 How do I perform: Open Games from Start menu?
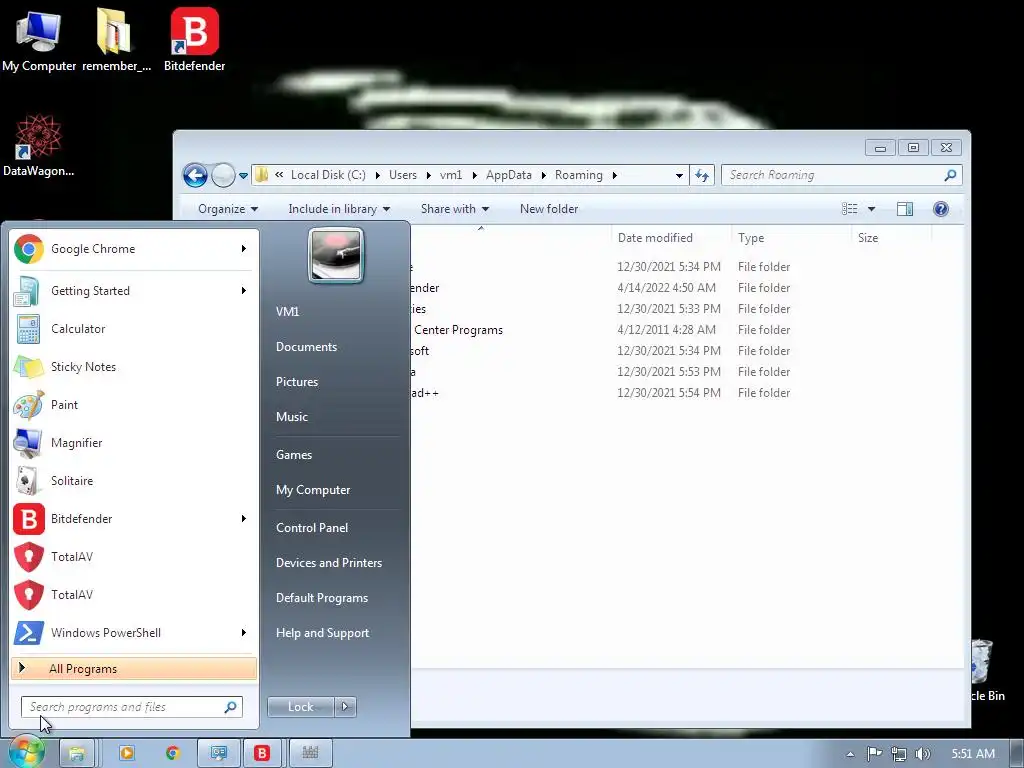click(x=294, y=455)
